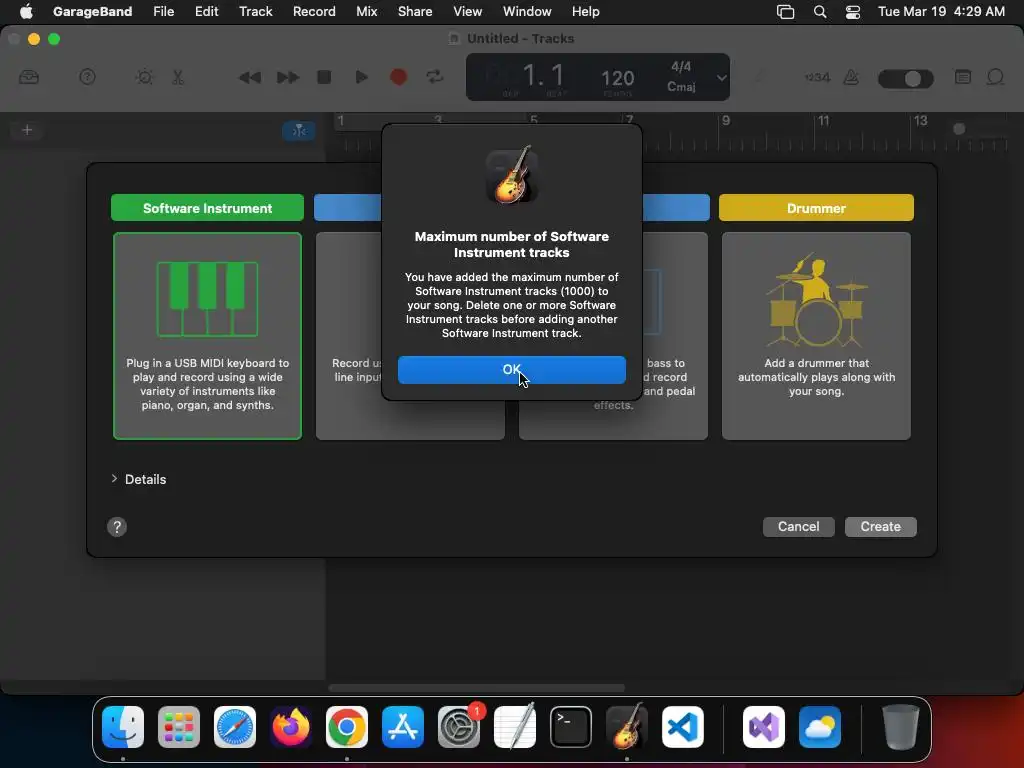Open the Apple menu
The image size is (1024, 768).
click(x=26, y=11)
